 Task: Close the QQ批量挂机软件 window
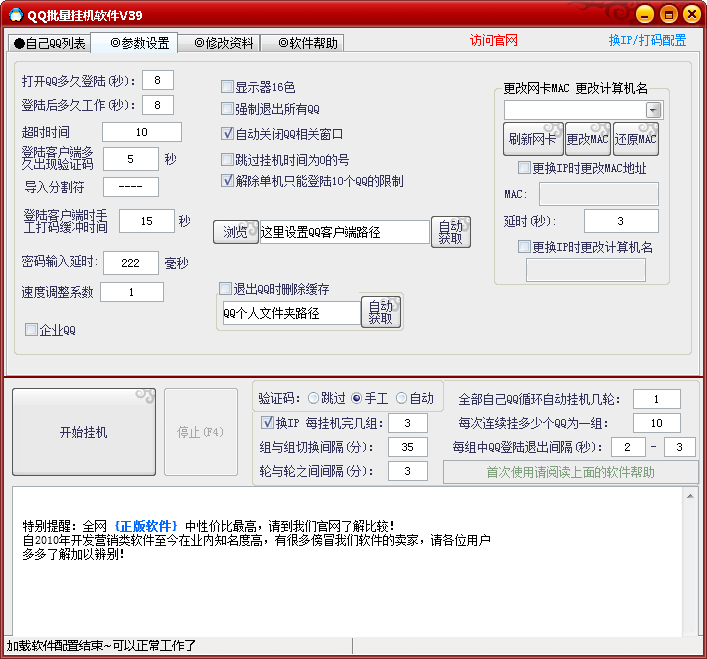coord(692,15)
